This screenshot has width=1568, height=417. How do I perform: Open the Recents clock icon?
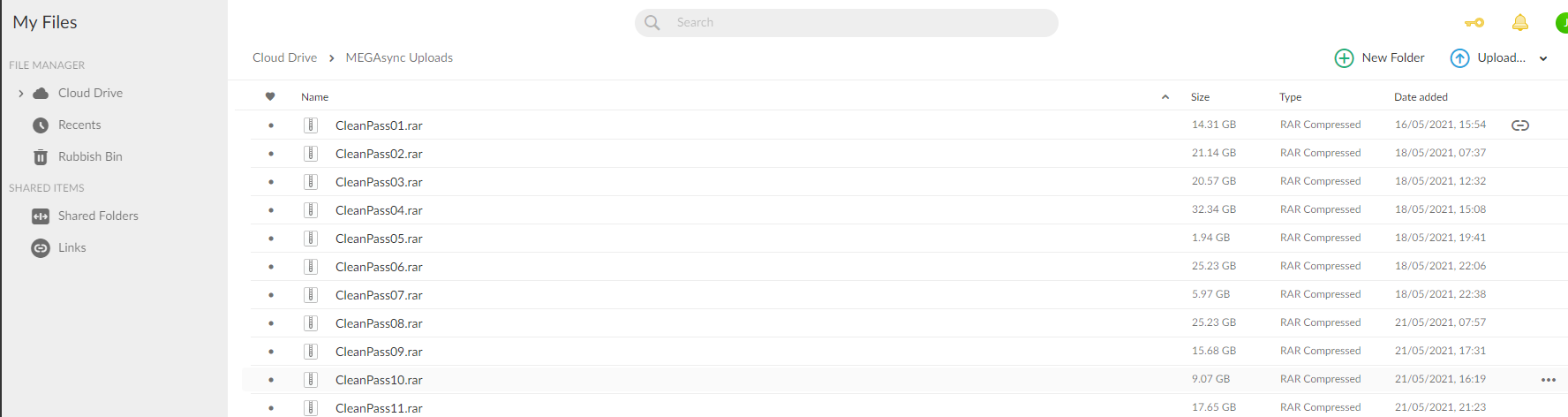[x=41, y=125]
